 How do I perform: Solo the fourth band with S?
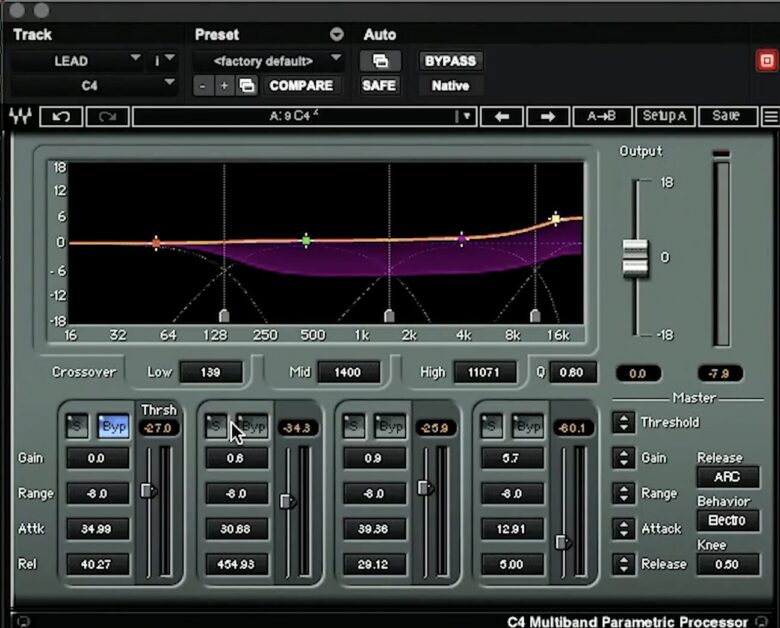491,426
